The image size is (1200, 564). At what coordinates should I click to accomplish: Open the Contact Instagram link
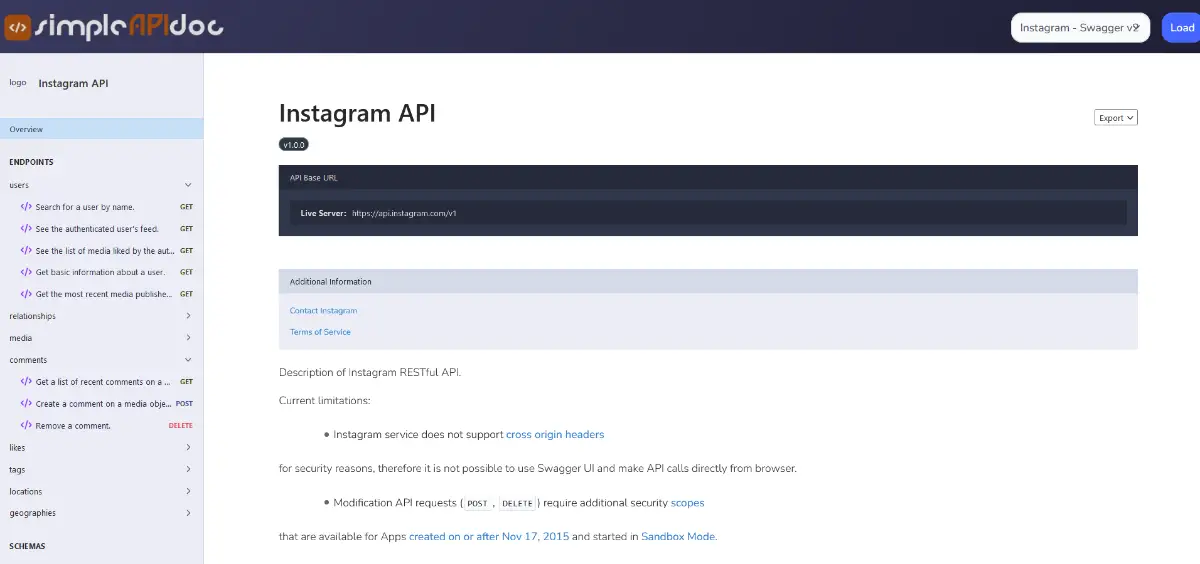(323, 311)
